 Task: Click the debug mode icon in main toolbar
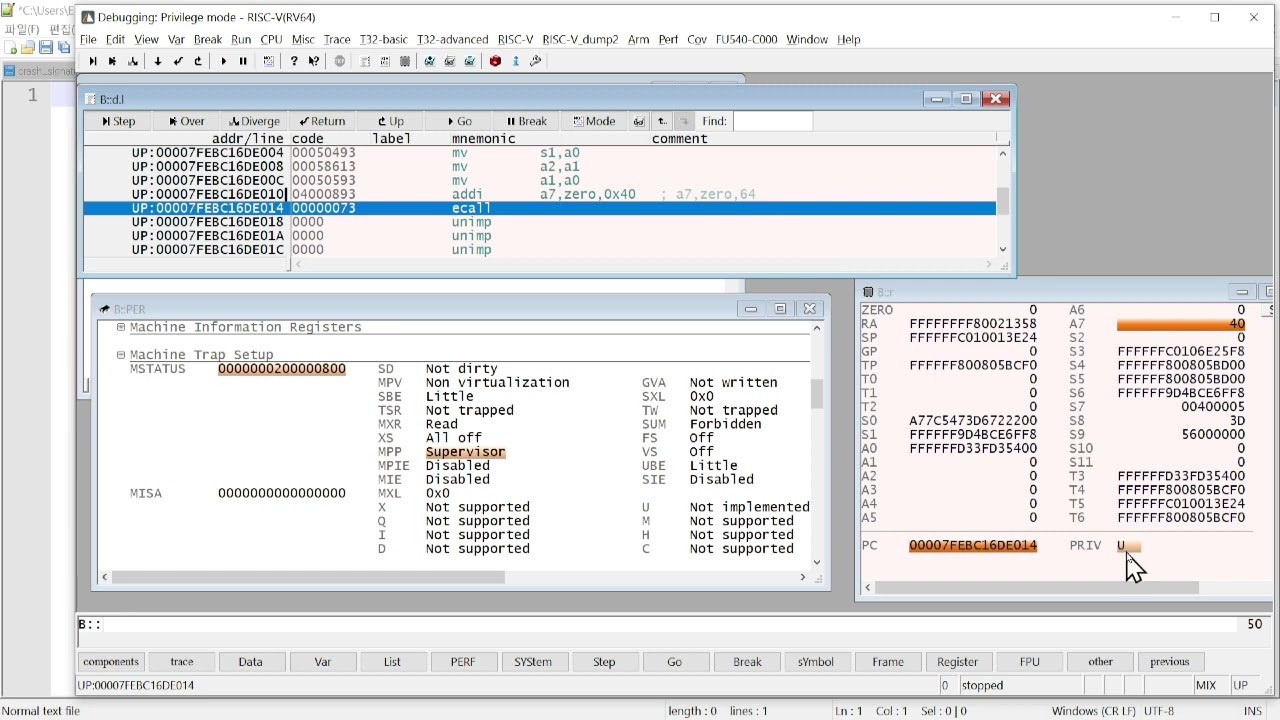(268, 61)
